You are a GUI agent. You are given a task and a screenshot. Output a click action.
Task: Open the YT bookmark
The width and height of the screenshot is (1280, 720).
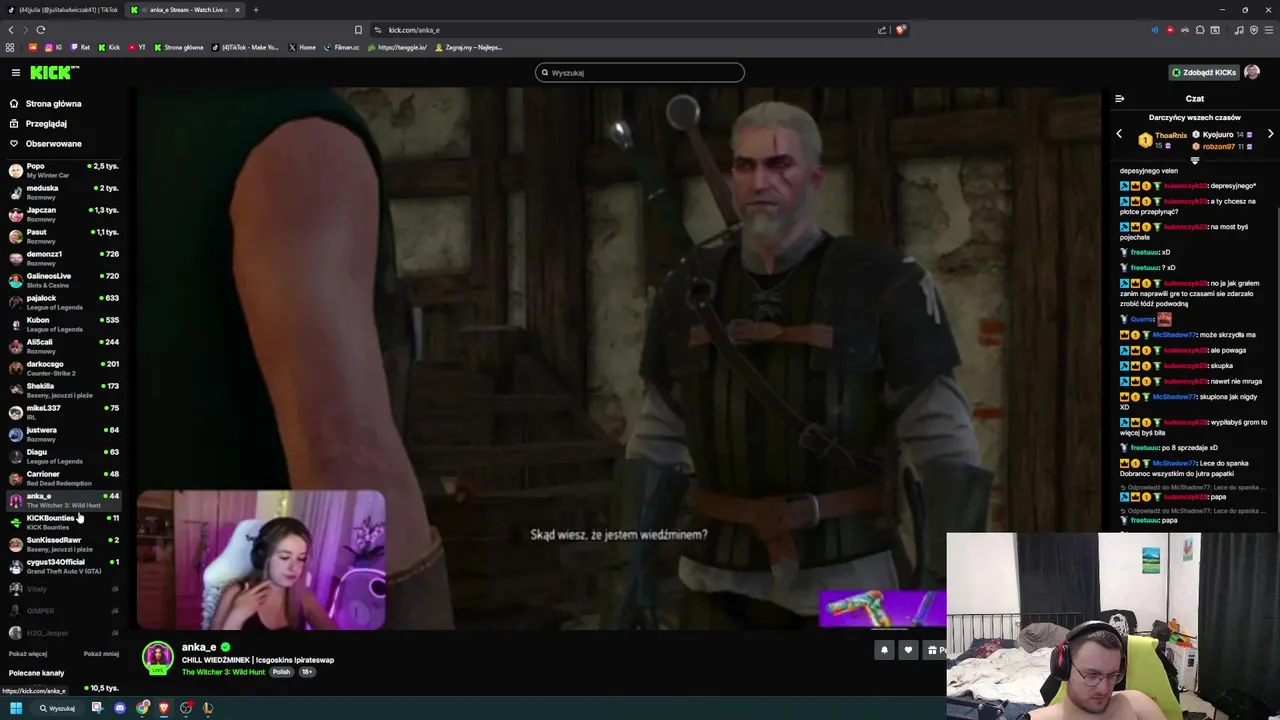pos(137,47)
